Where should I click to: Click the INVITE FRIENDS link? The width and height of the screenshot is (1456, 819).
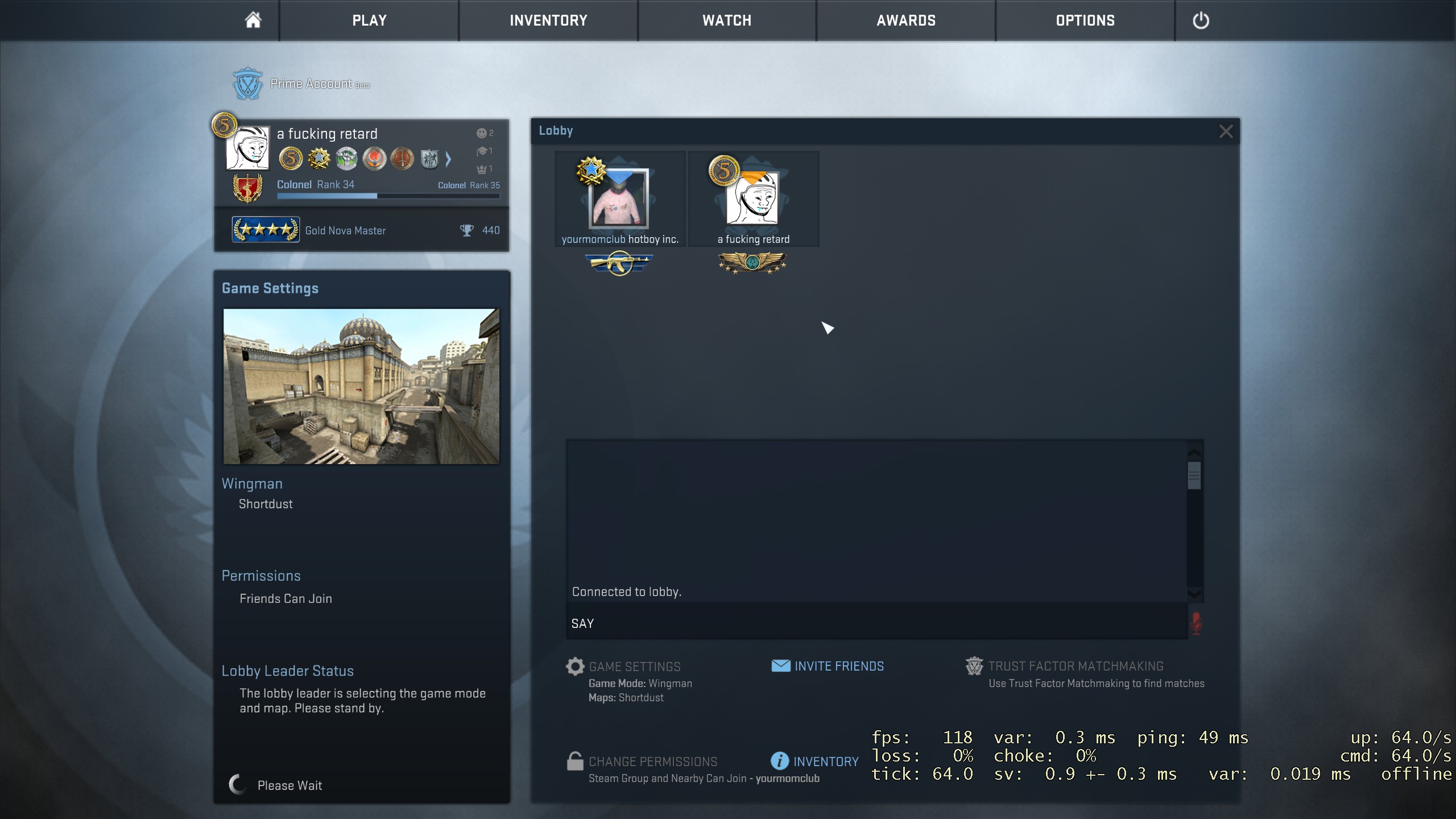pyautogui.click(x=839, y=666)
